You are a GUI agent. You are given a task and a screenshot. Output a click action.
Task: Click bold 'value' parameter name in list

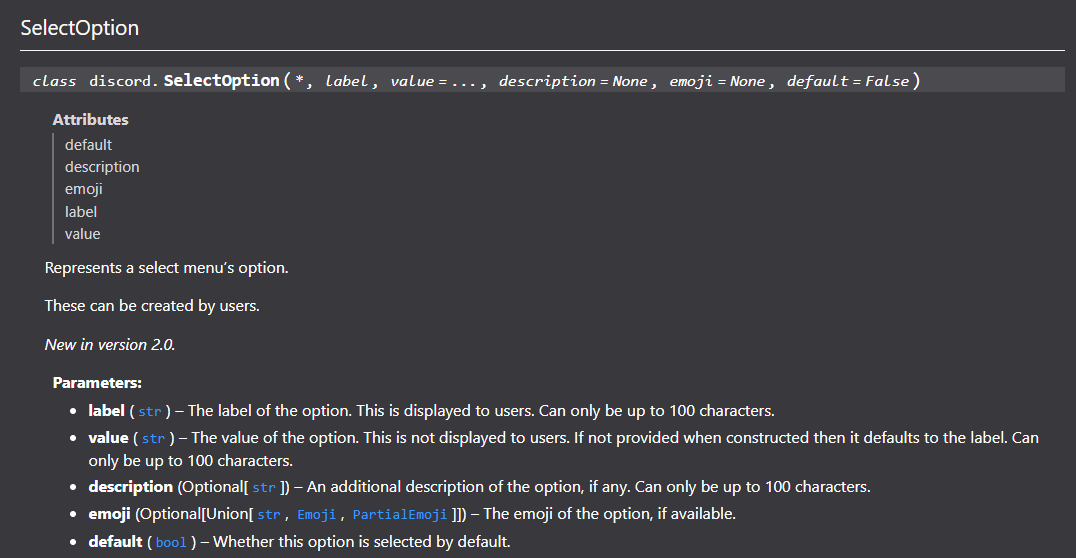(x=108, y=438)
